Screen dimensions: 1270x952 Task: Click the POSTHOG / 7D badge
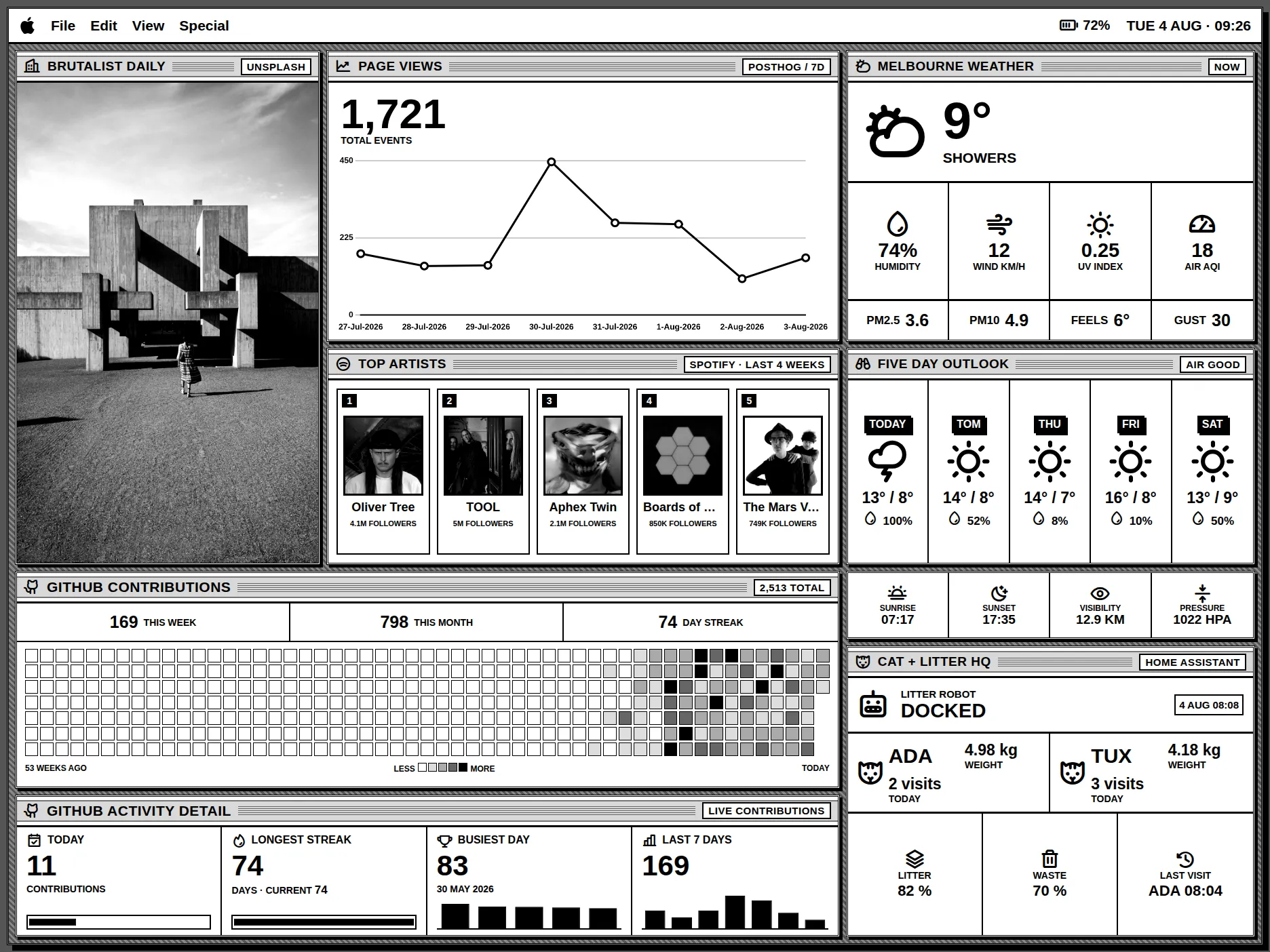pyautogui.click(x=786, y=66)
